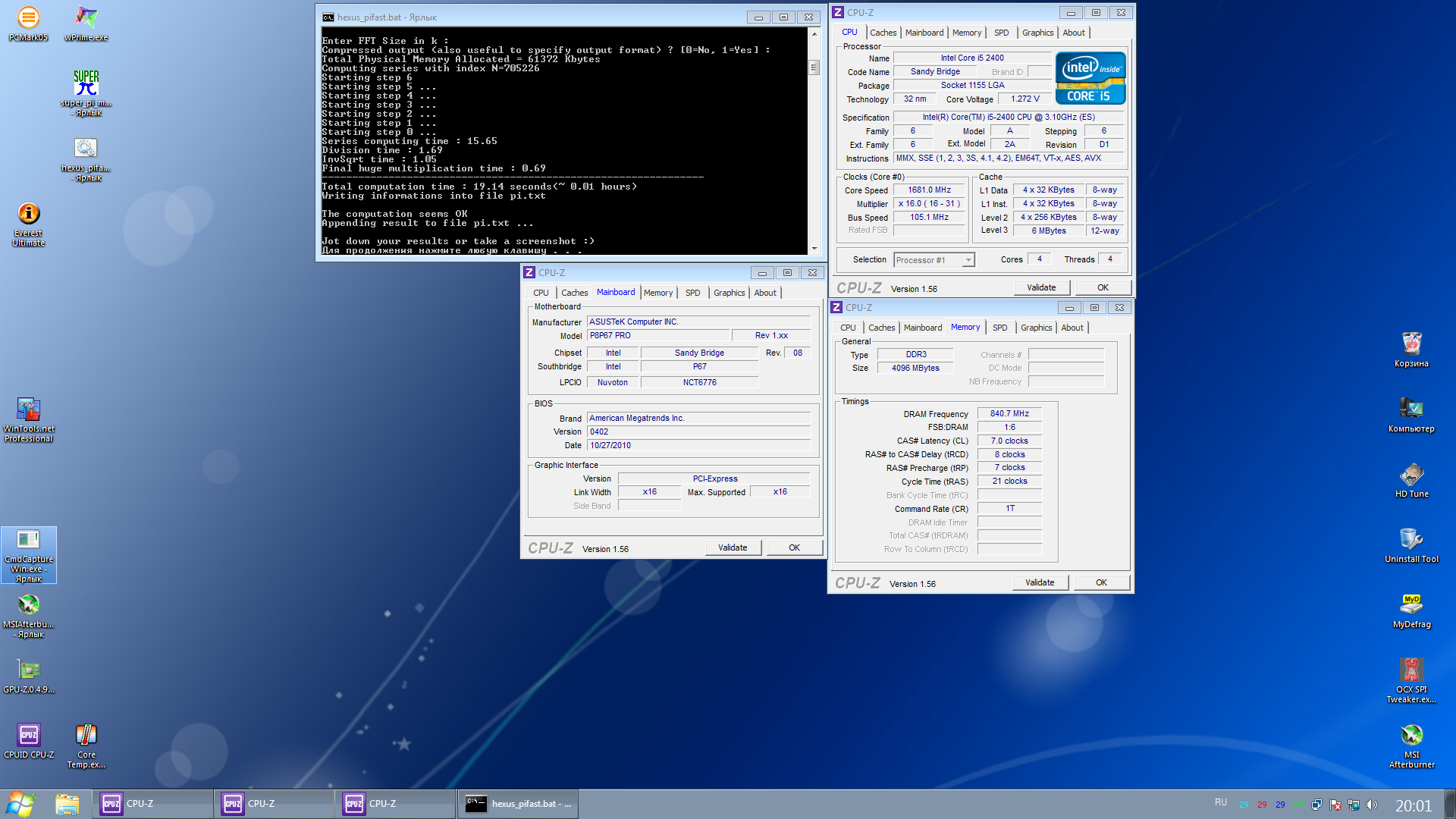Click the Specification field in CPU-Z
Viewport: 1456px width, 819px height.
(x=1009, y=118)
